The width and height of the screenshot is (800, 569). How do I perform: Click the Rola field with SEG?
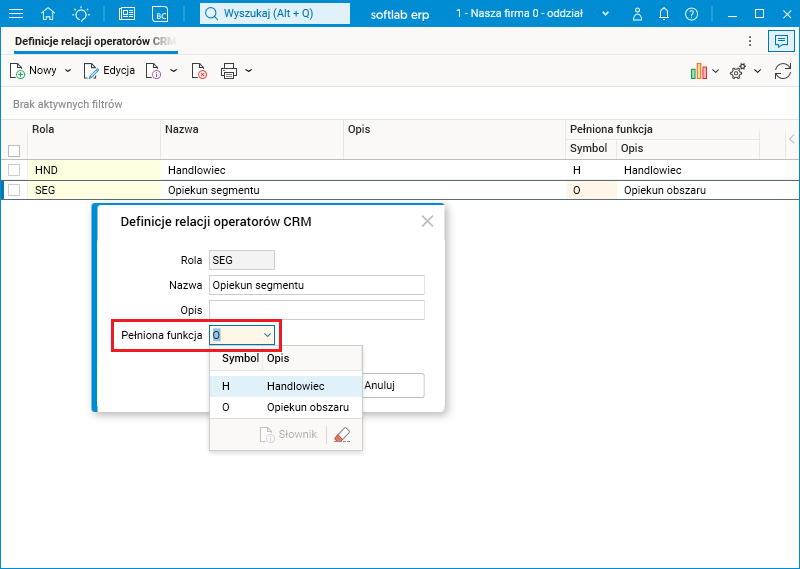click(242, 260)
